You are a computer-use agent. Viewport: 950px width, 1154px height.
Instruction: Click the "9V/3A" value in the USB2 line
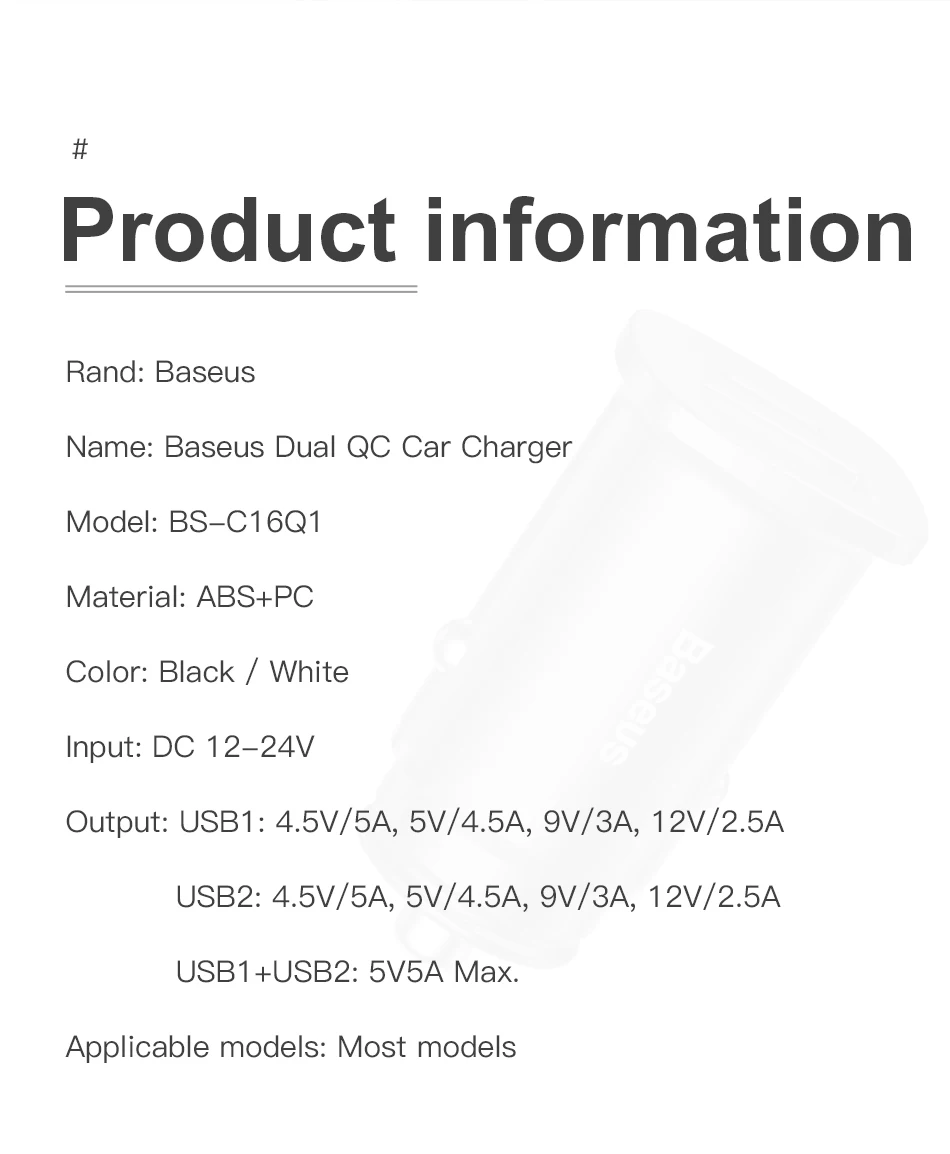tap(586, 897)
